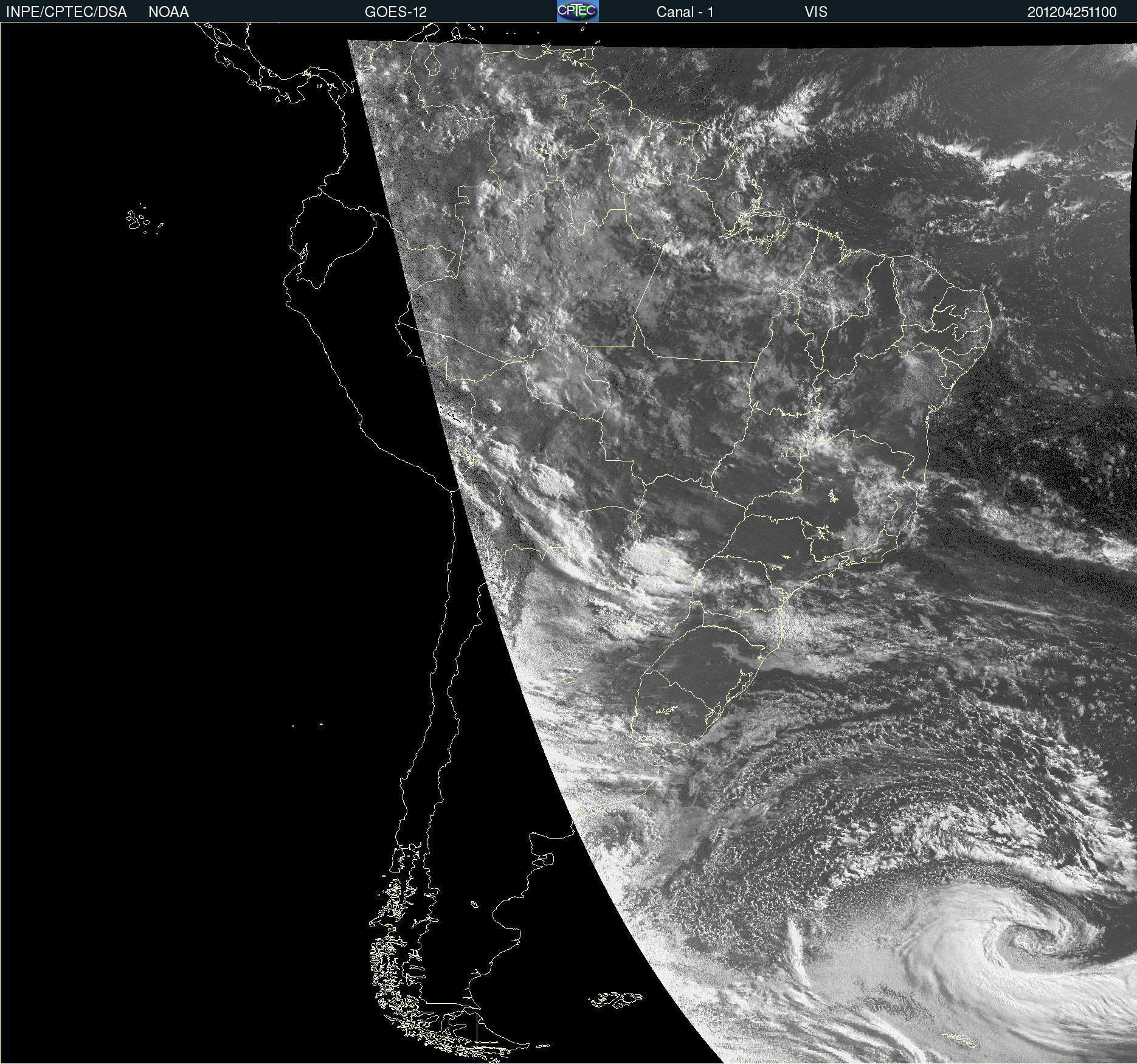
Task: Click the 201204251100 timestamp
Action: pos(1072,12)
